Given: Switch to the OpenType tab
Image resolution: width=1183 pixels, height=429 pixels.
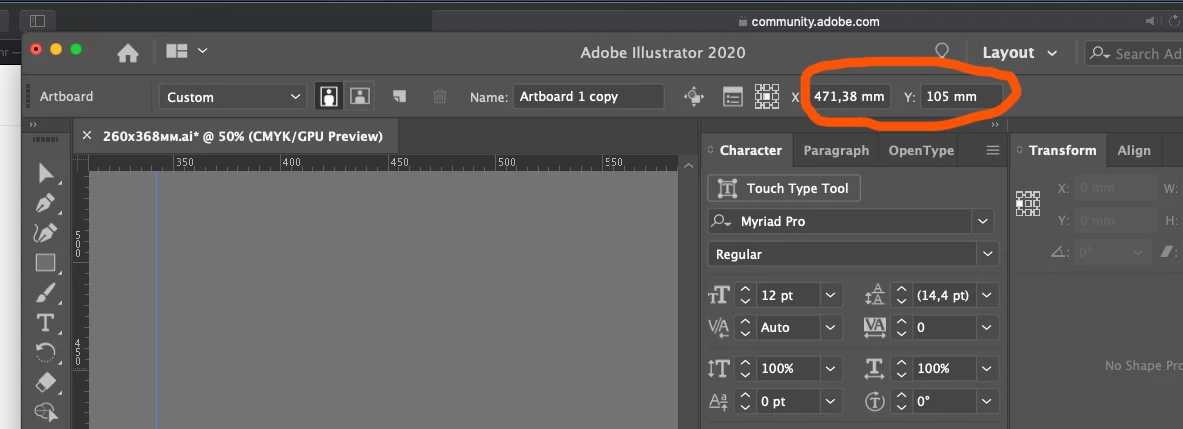Looking at the screenshot, I should tap(921, 151).
